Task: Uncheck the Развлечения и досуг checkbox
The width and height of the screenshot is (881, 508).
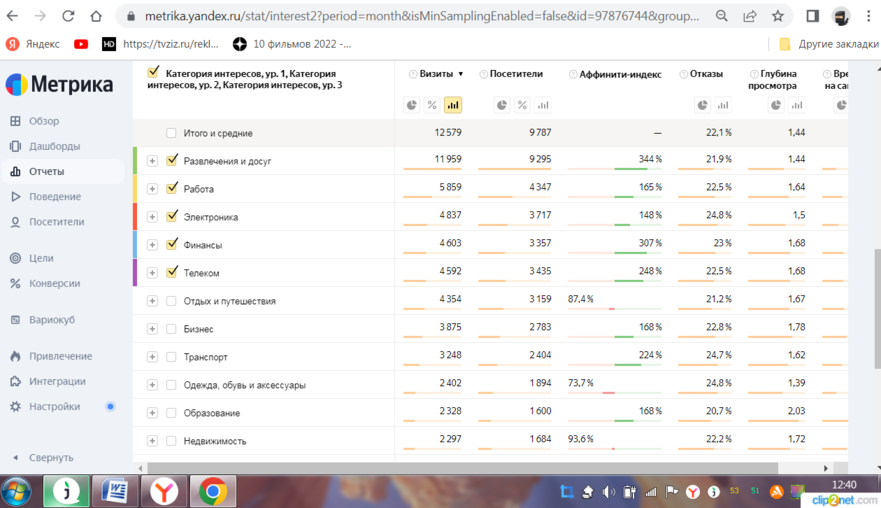Action: coord(172,160)
